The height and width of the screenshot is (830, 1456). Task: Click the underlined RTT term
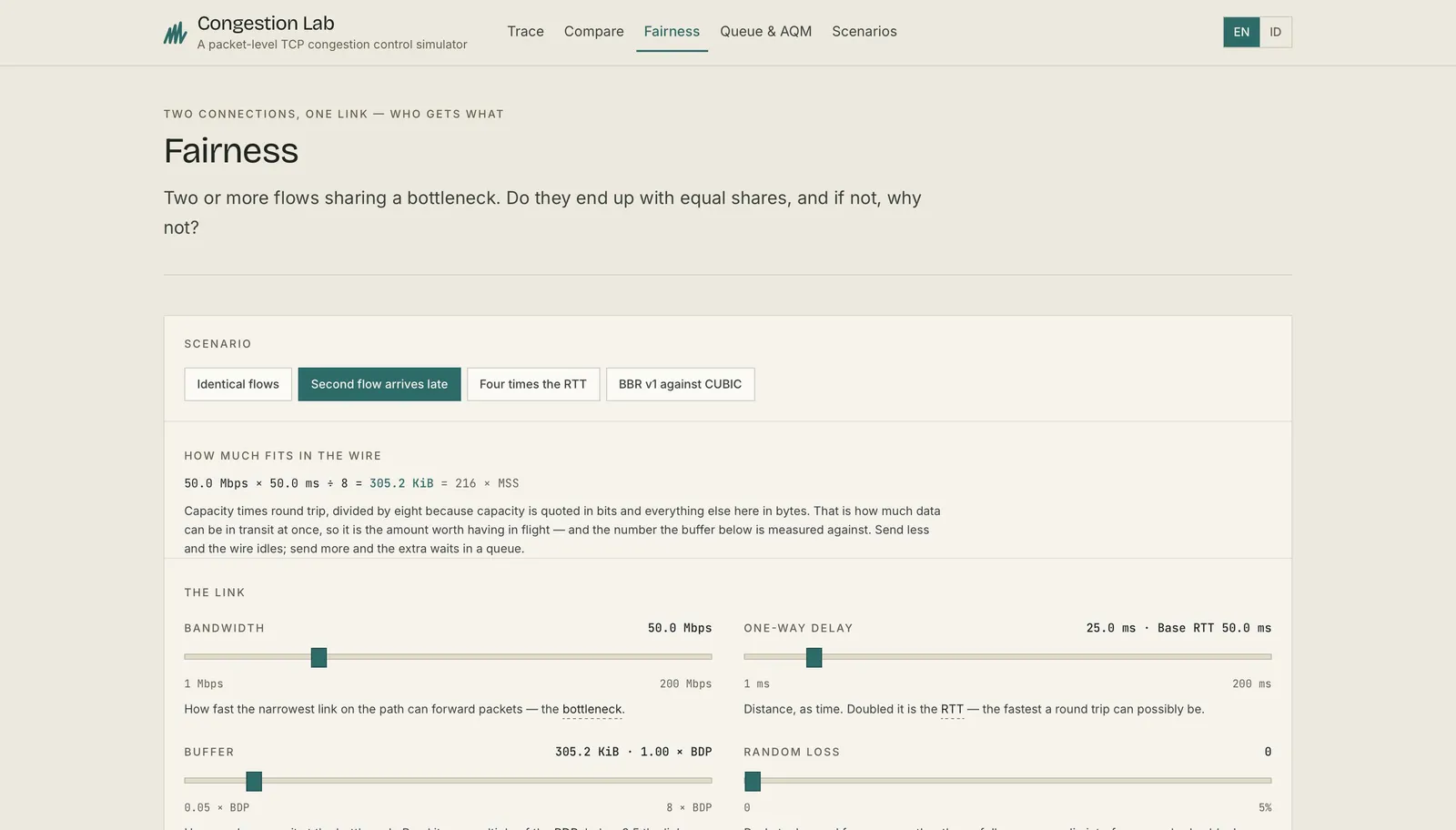(952, 709)
